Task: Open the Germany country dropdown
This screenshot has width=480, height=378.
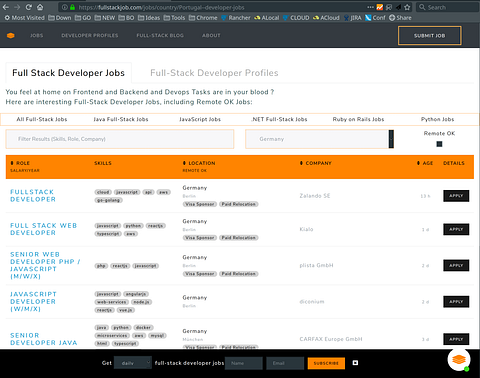Action: pos(319,139)
